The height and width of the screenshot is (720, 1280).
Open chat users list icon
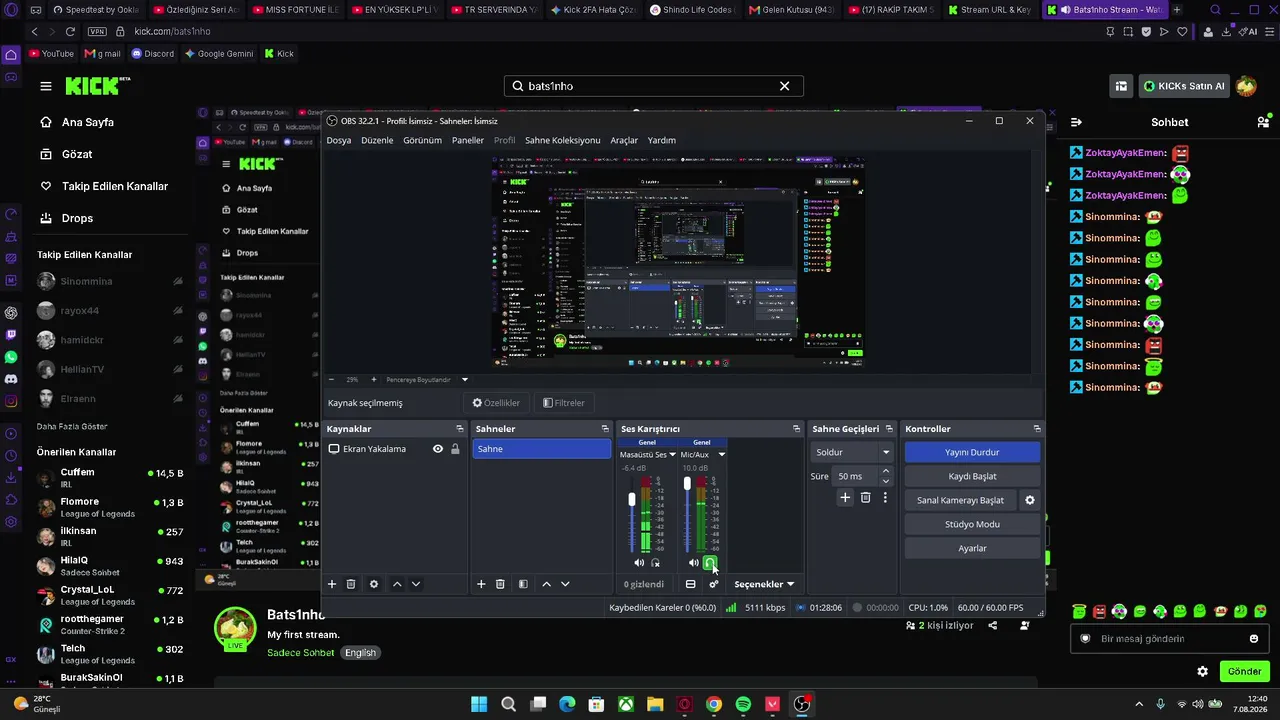[1263, 122]
